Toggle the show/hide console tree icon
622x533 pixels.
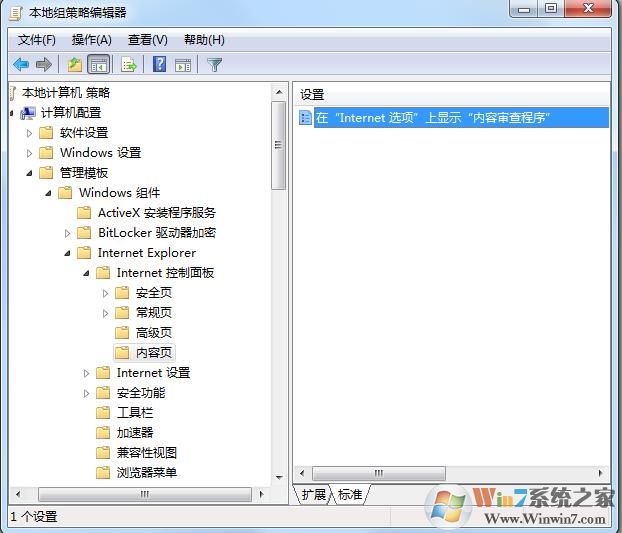point(98,64)
